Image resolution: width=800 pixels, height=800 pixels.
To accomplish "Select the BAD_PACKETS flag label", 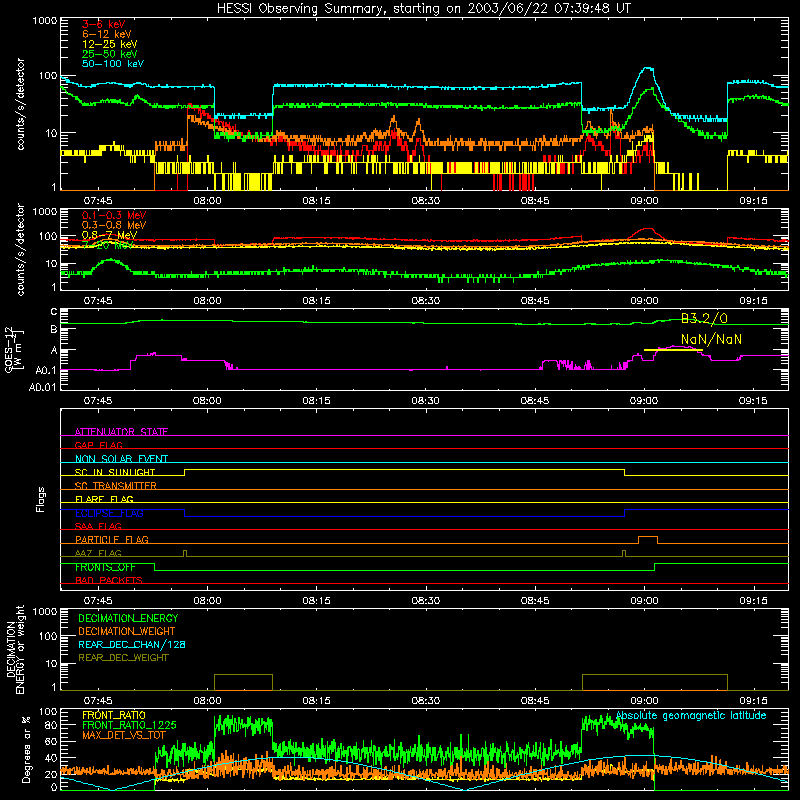I will [x=109, y=580].
